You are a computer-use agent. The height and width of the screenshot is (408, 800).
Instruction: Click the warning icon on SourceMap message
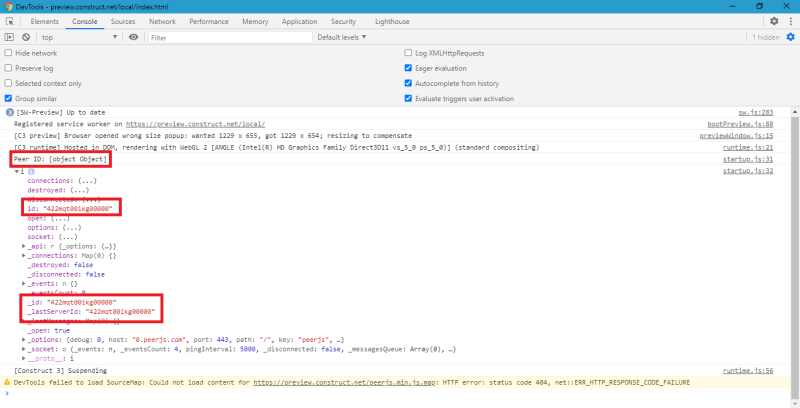[7, 382]
